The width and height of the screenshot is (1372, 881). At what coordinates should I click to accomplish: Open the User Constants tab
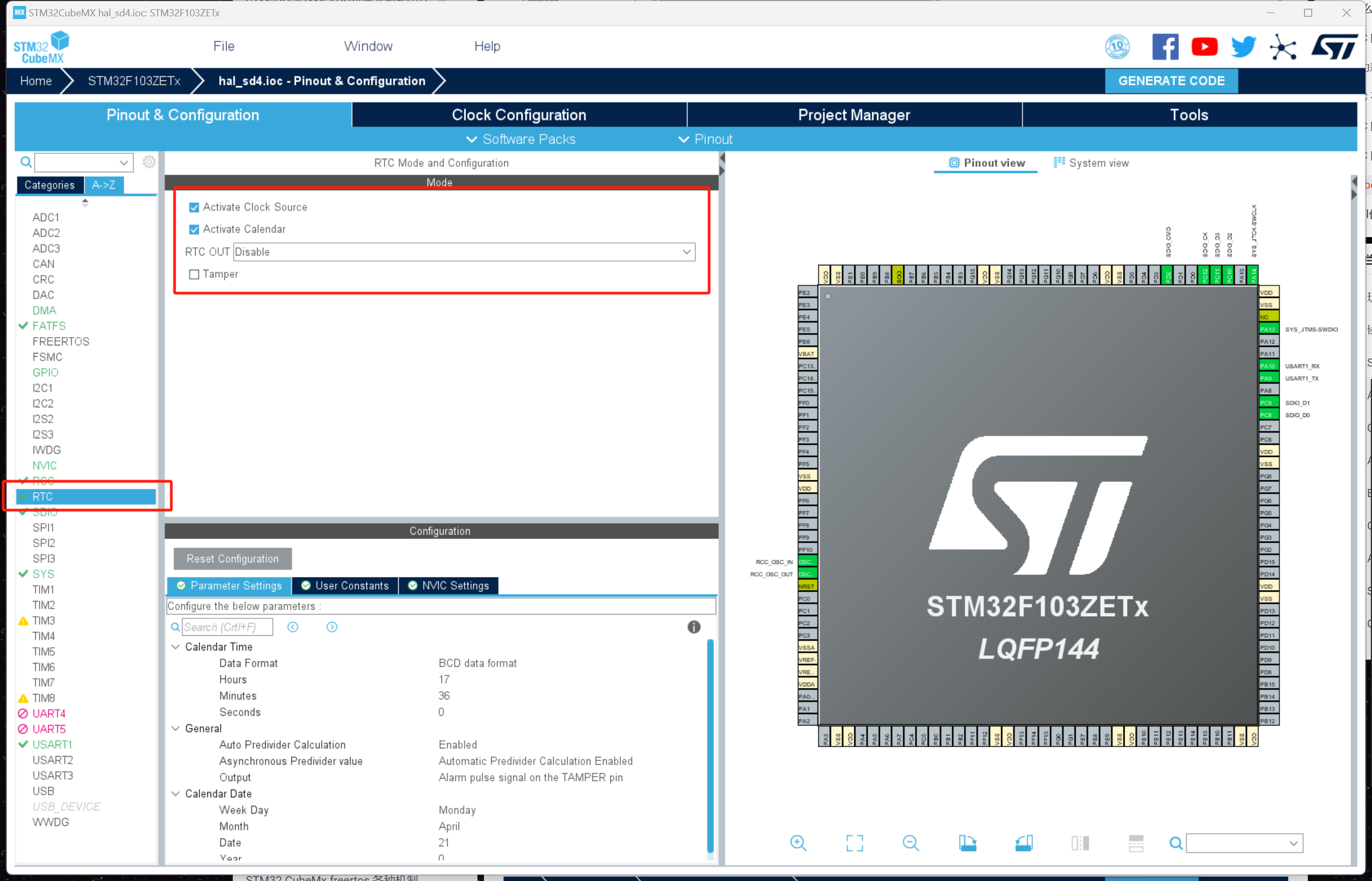click(x=345, y=585)
